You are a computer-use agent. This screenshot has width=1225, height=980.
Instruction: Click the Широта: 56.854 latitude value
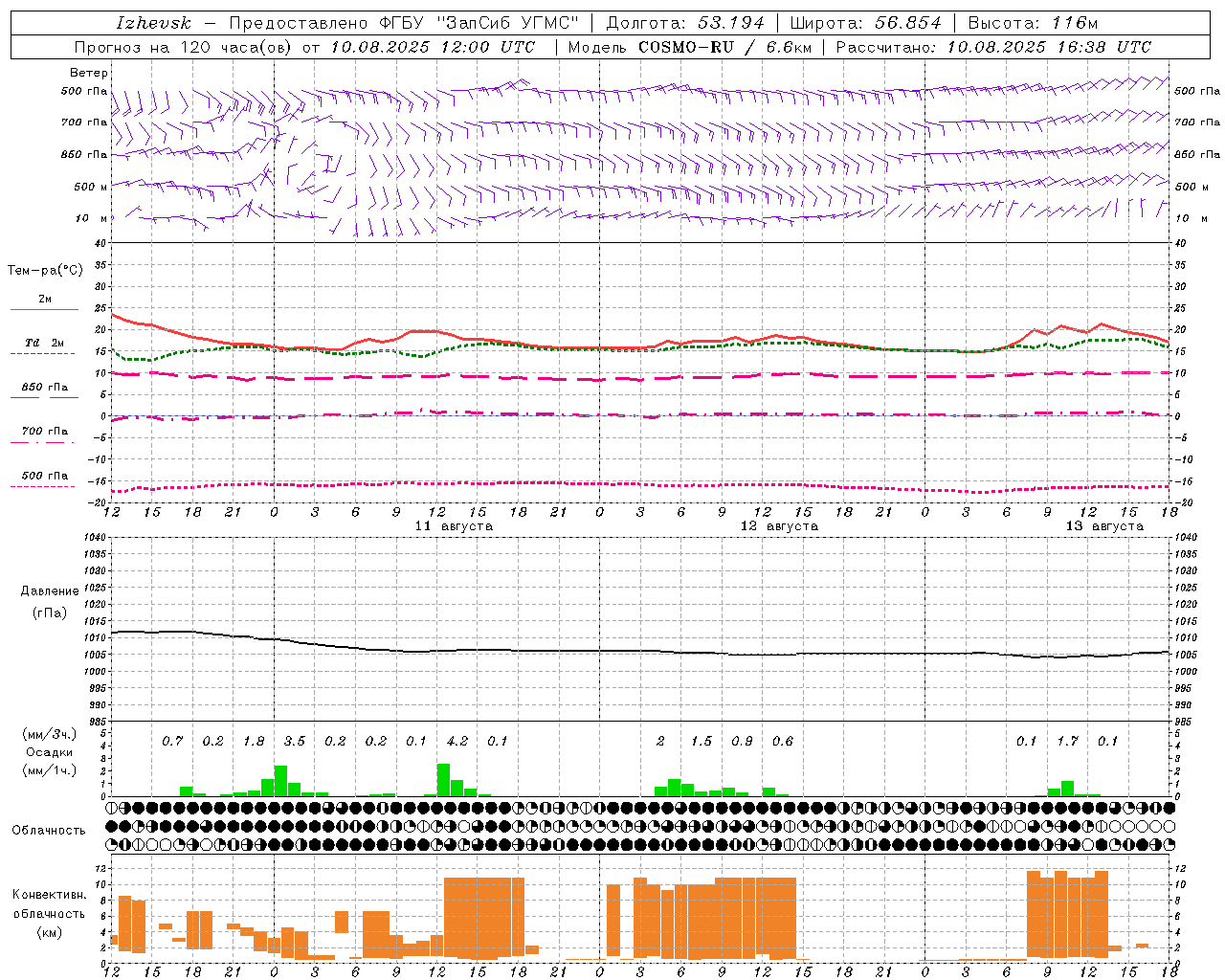pos(865,23)
